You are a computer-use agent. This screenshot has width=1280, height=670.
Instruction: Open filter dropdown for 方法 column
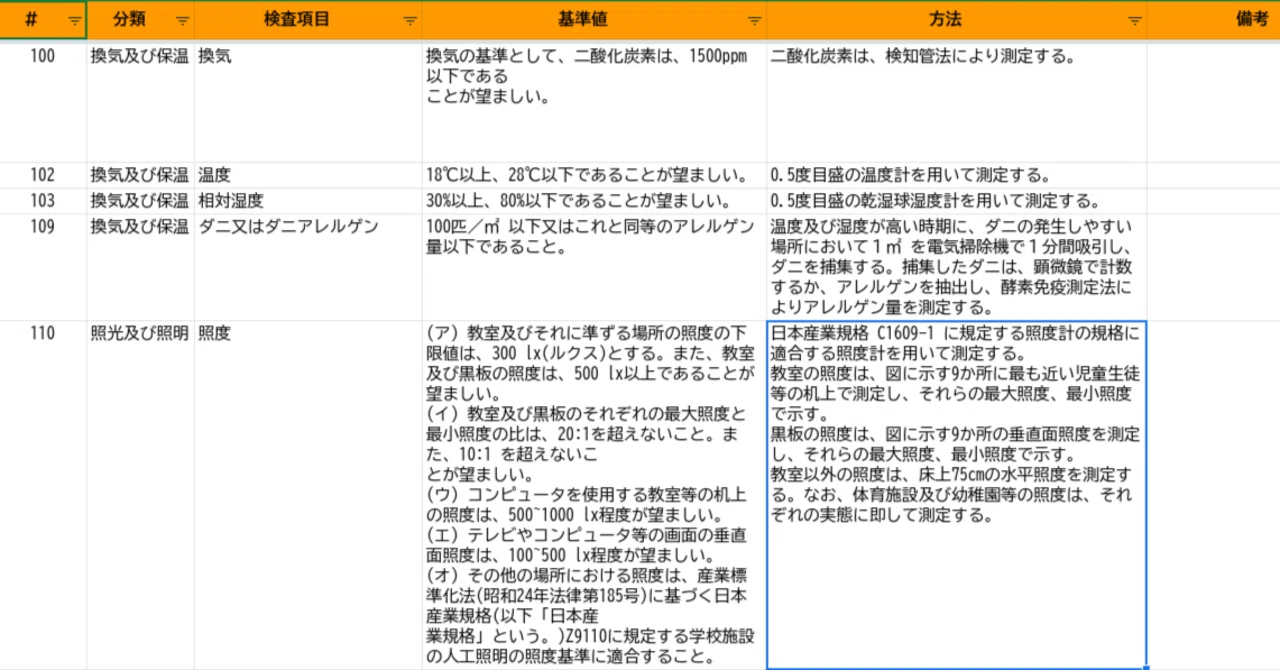coord(1134,20)
